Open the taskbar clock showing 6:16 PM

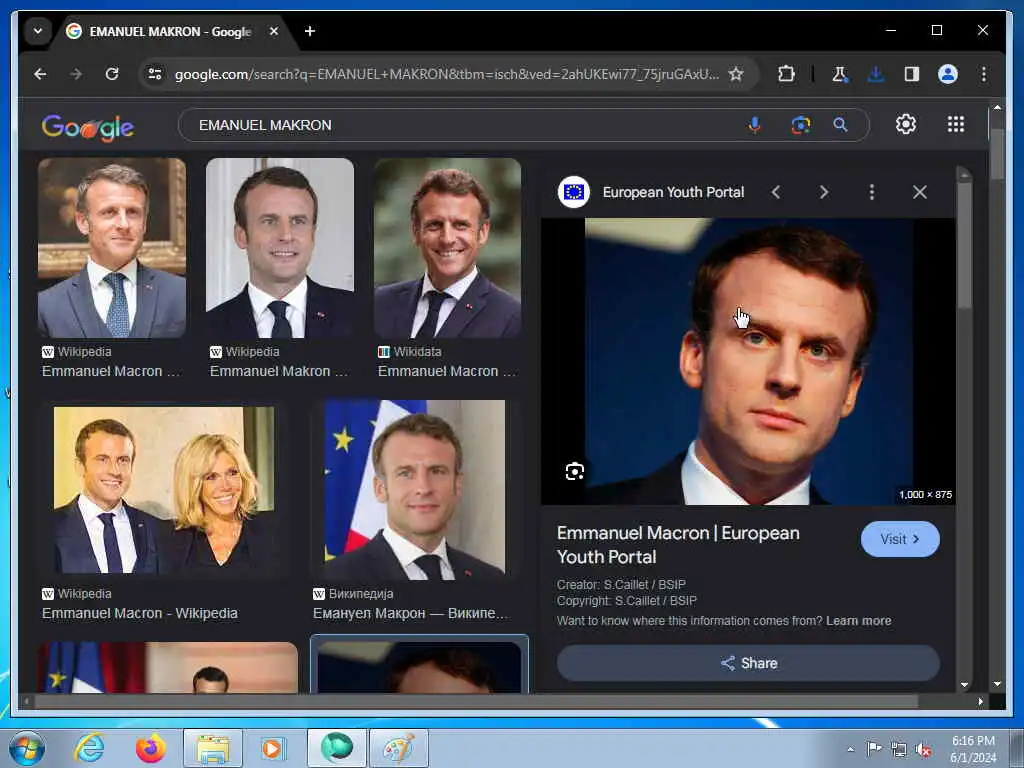pyautogui.click(x=973, y=749)
